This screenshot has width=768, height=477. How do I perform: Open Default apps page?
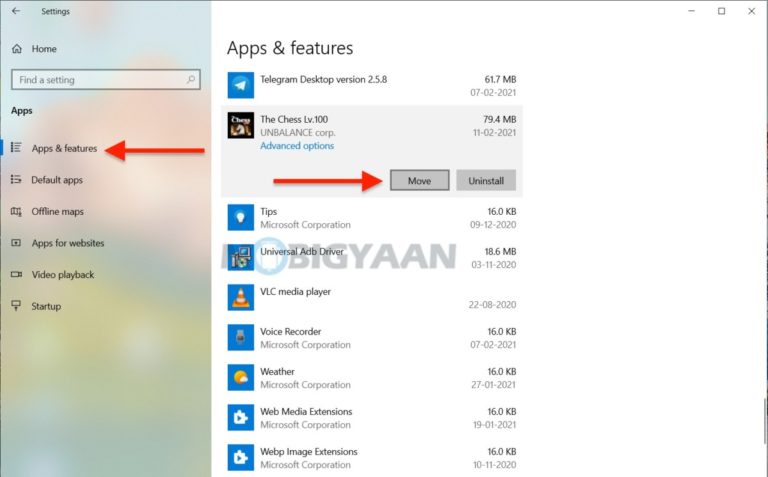[57, 180]
